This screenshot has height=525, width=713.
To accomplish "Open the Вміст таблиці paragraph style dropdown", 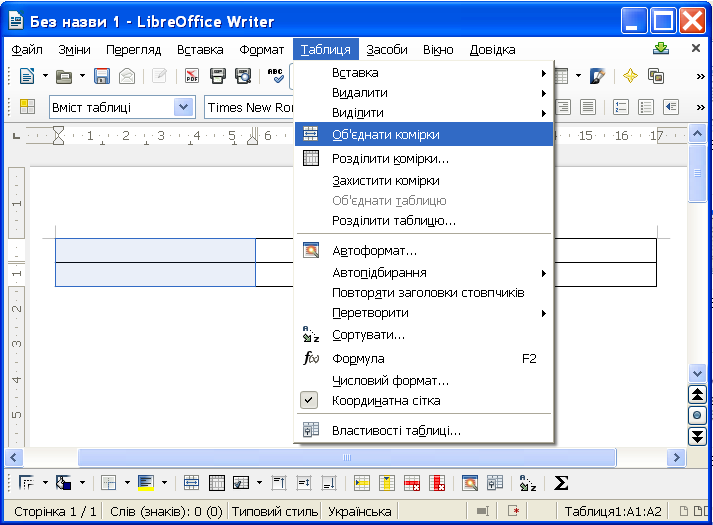I will click(183, 108).
